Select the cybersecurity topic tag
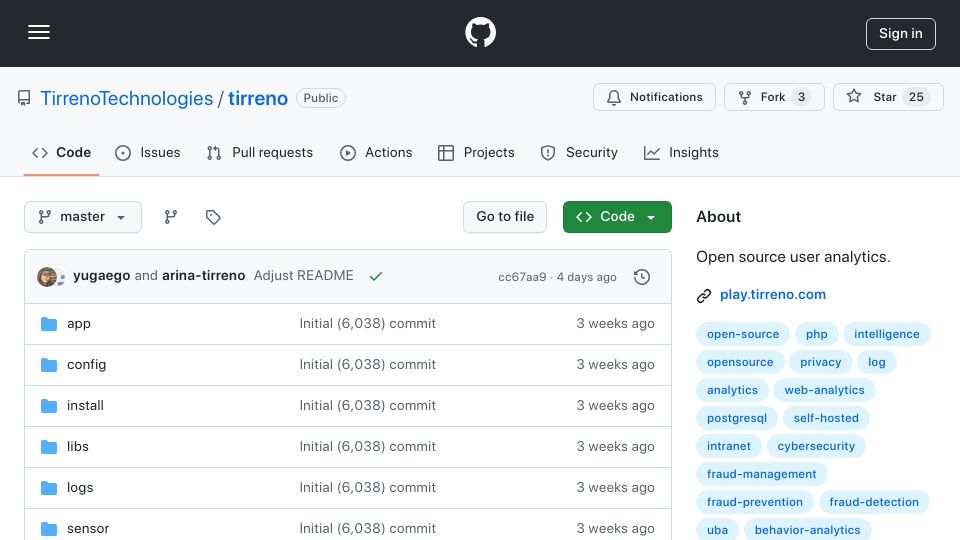The height and width of the screenshot is (540, 960). pos(816,447)
